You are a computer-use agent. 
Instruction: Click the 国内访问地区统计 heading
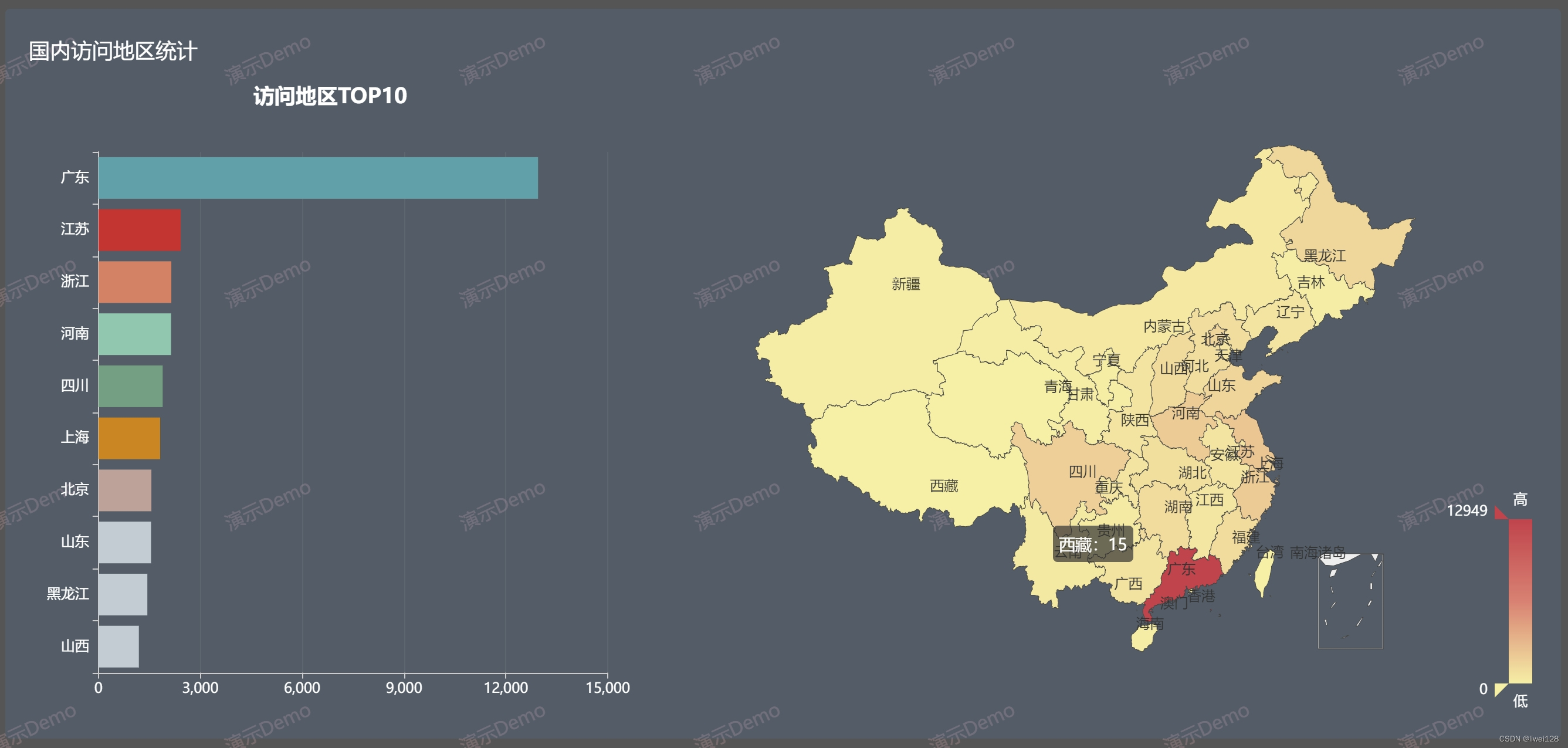coord(113,50)
